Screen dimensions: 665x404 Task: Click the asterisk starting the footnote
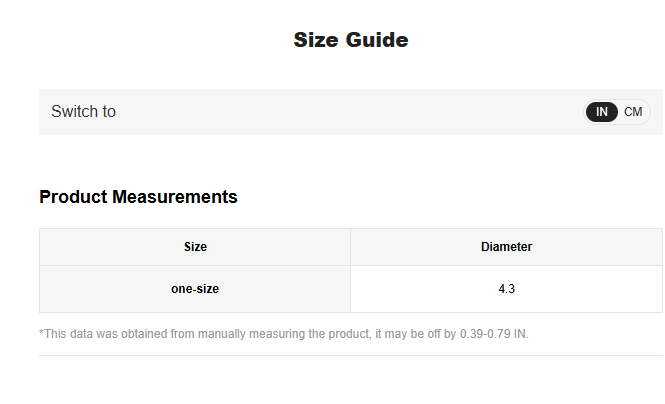[41, 332]
